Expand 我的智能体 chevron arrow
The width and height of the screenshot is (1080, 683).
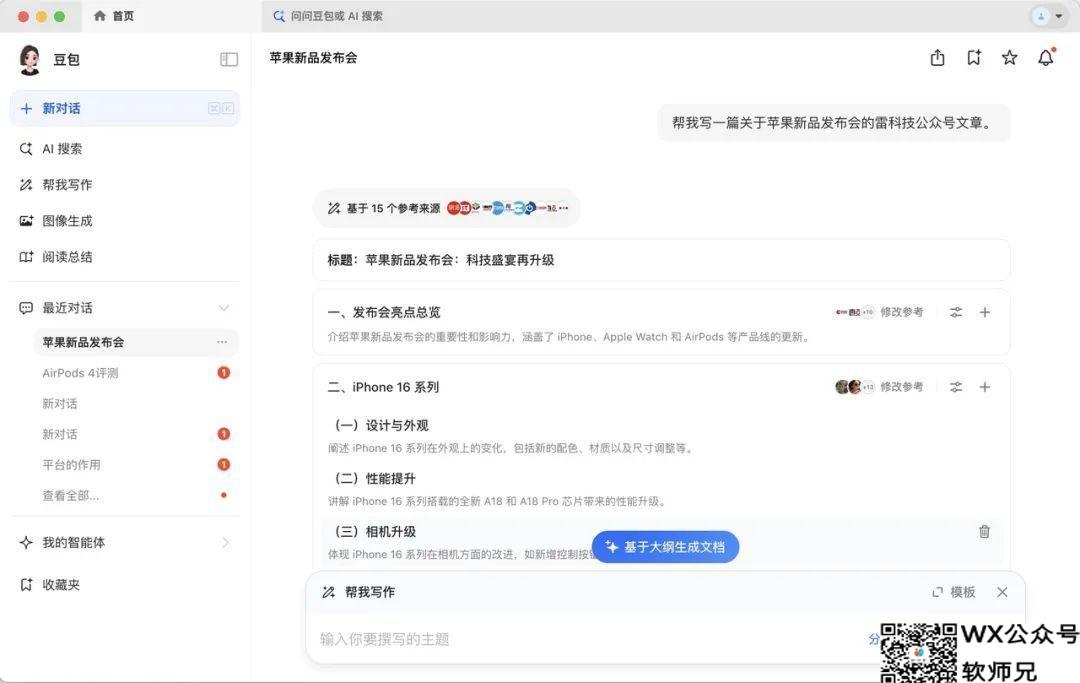(x=225, y=543)
